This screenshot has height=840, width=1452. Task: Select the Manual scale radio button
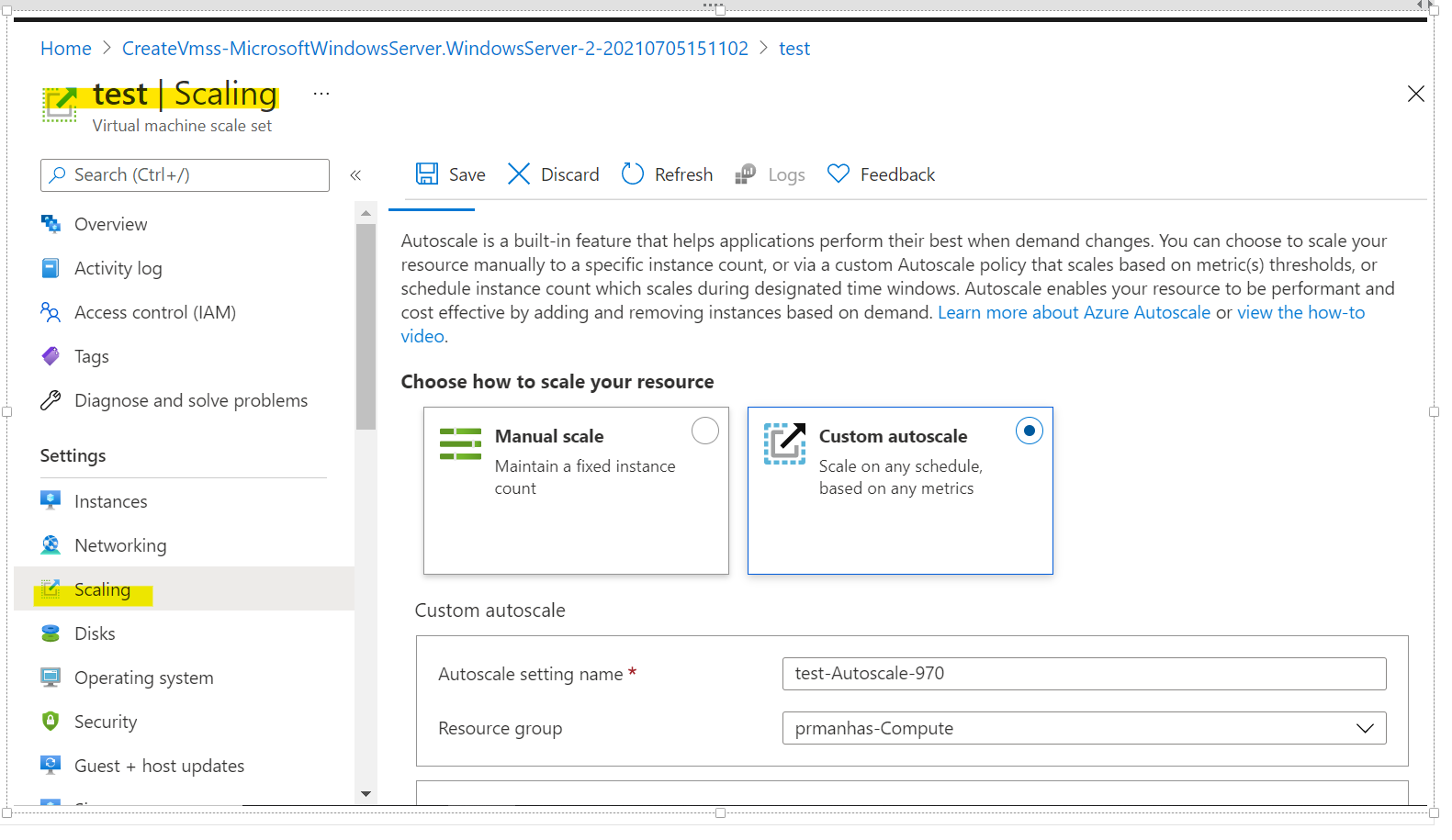(x=705, y=431)
